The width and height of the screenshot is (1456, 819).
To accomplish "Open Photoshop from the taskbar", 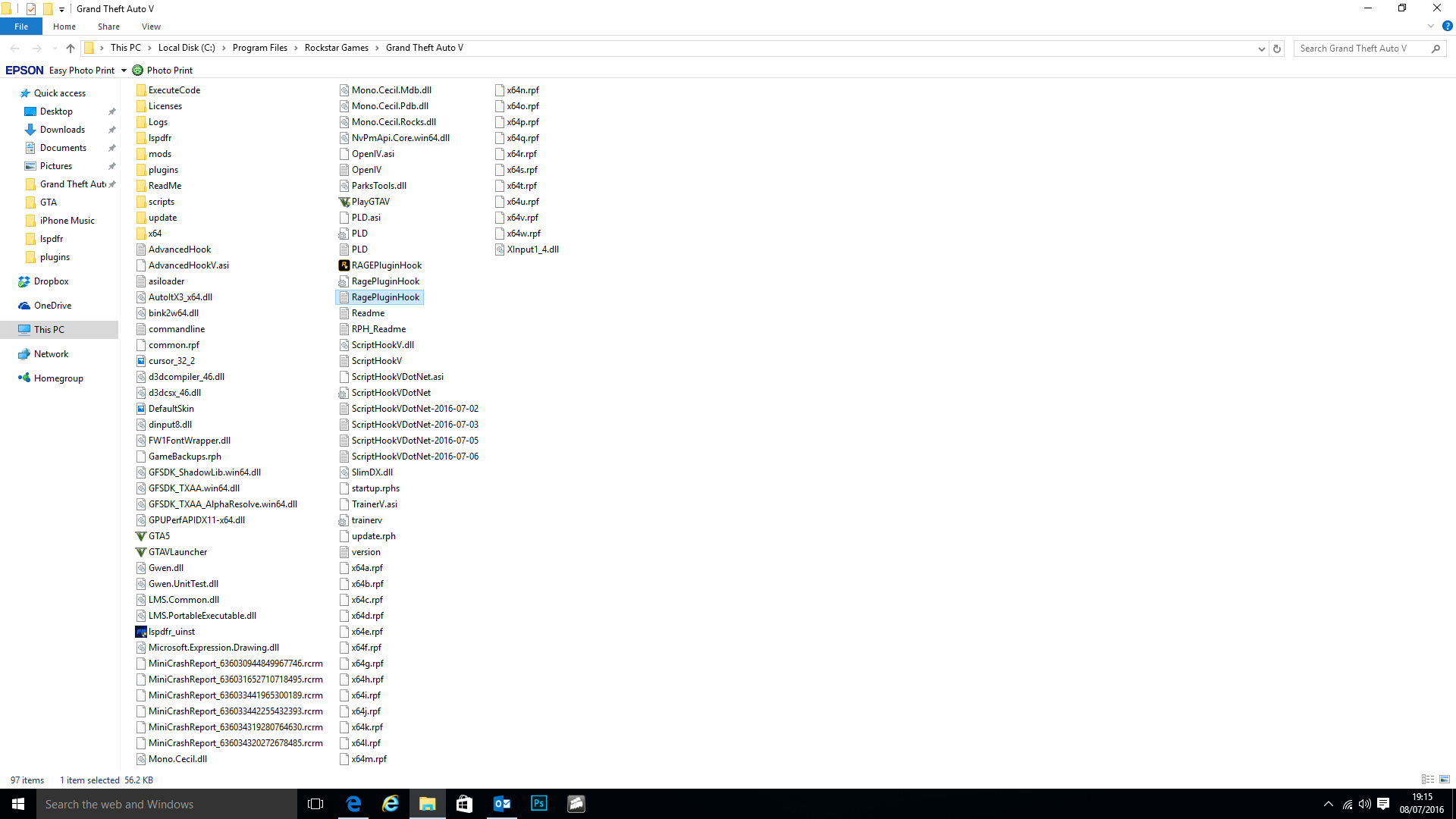I will [539, 804].
